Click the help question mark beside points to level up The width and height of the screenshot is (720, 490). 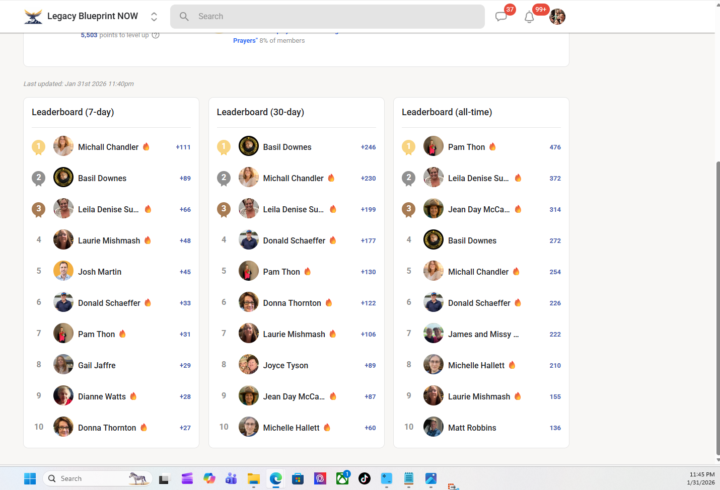[x=156, y=35]
